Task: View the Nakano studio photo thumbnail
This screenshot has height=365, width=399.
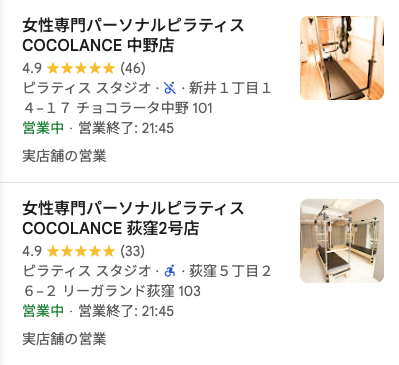Action: (342, 58)
